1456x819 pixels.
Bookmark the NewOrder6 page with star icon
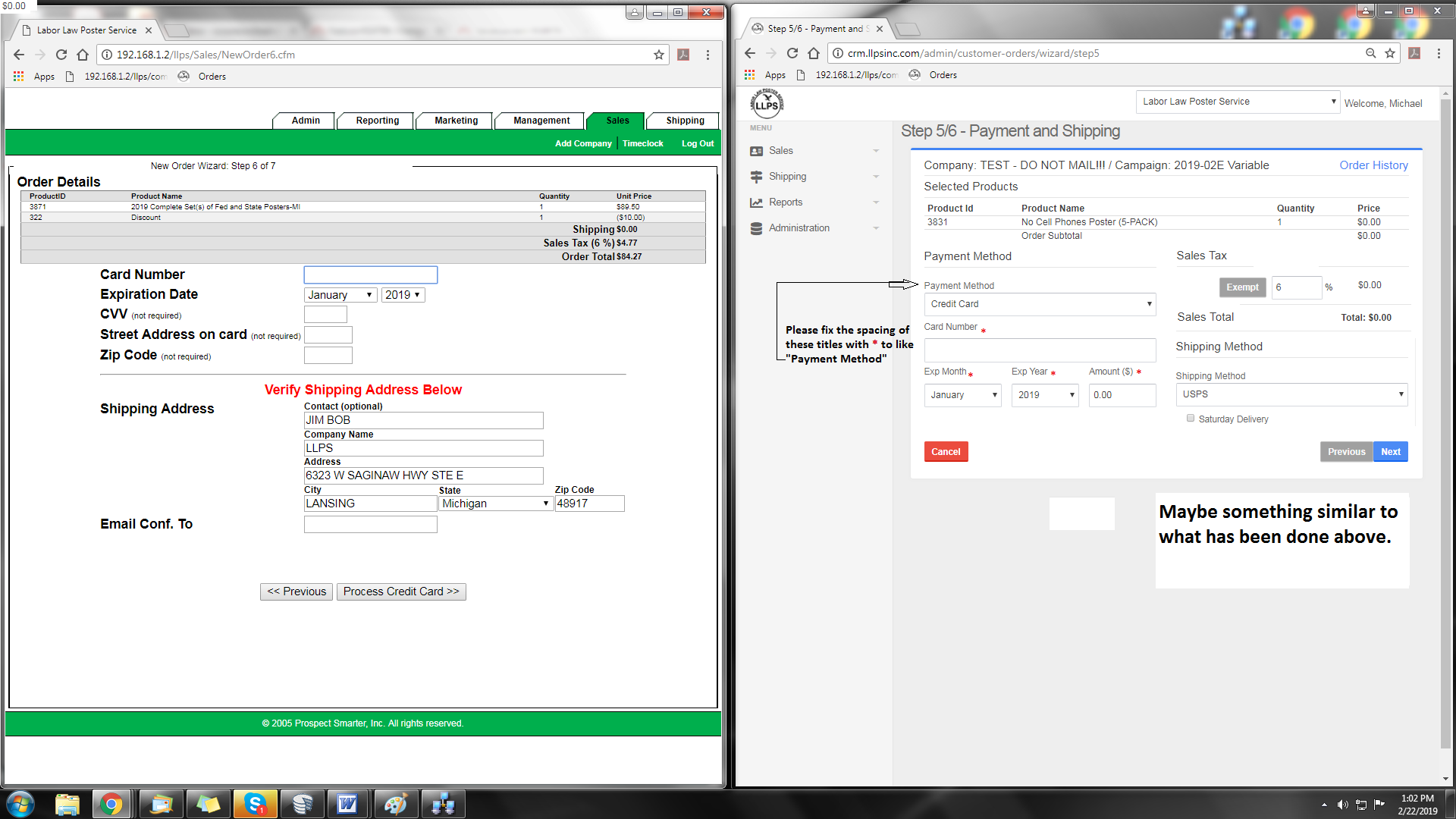point(658,55)
